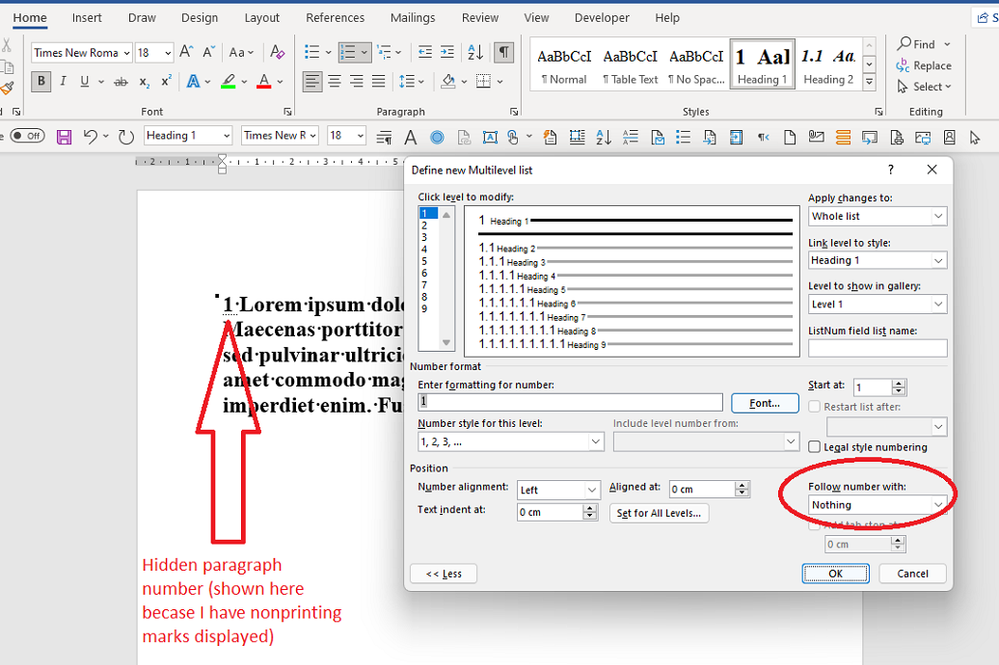The image size is (999, 665).
Task: Increase Aligned at value
Action: (x=741, y=485)
